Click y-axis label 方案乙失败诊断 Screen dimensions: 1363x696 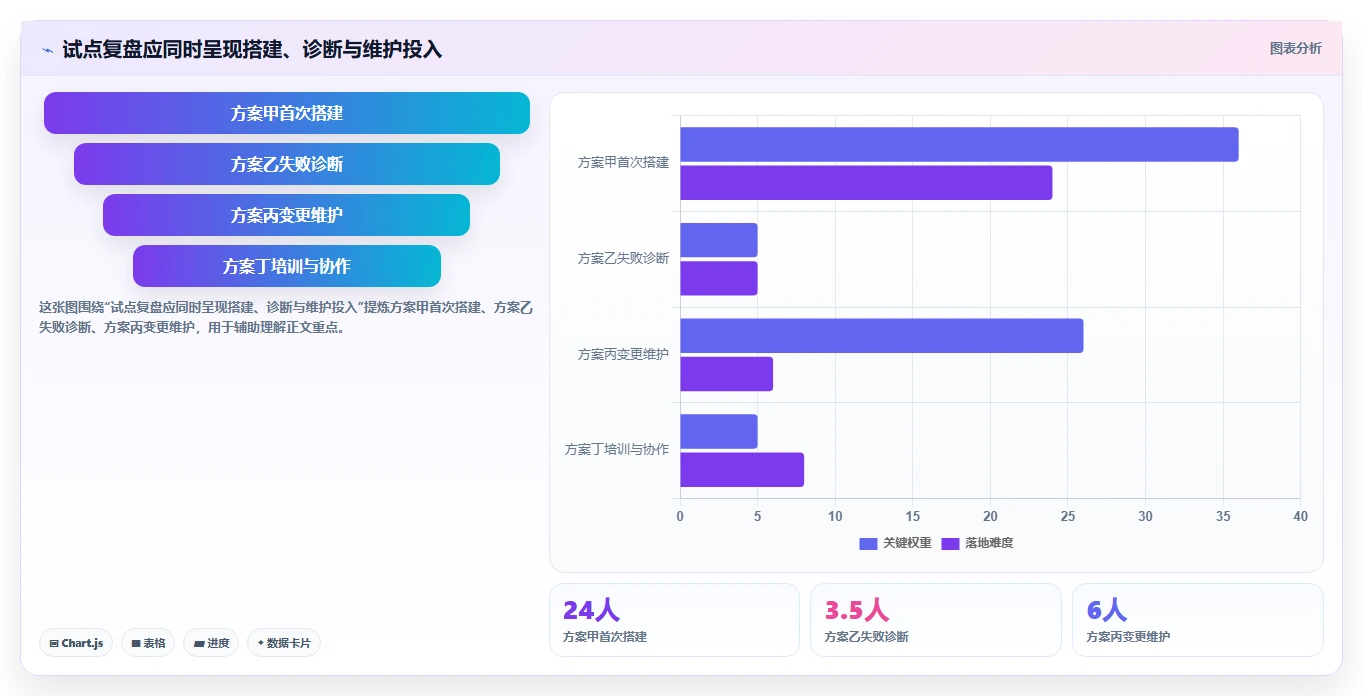pos(623,258)
